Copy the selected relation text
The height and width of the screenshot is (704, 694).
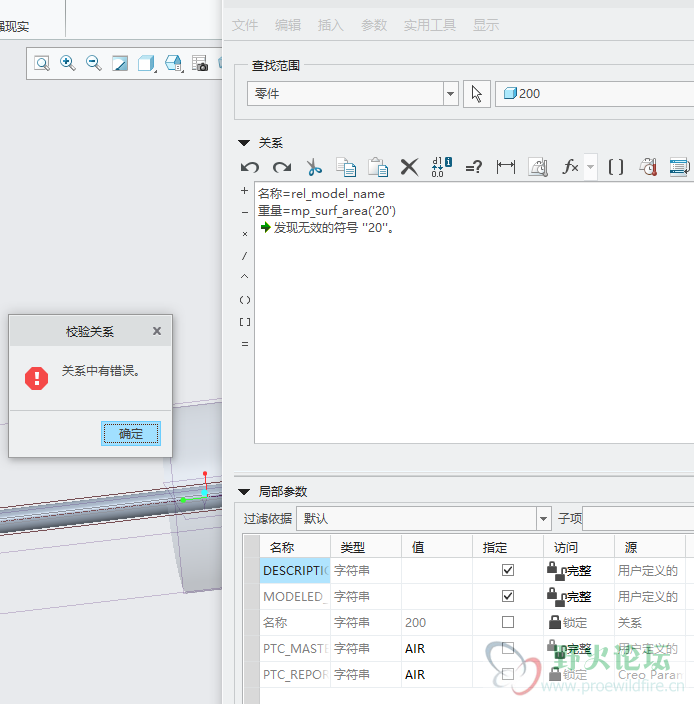[x=346, y=167]
